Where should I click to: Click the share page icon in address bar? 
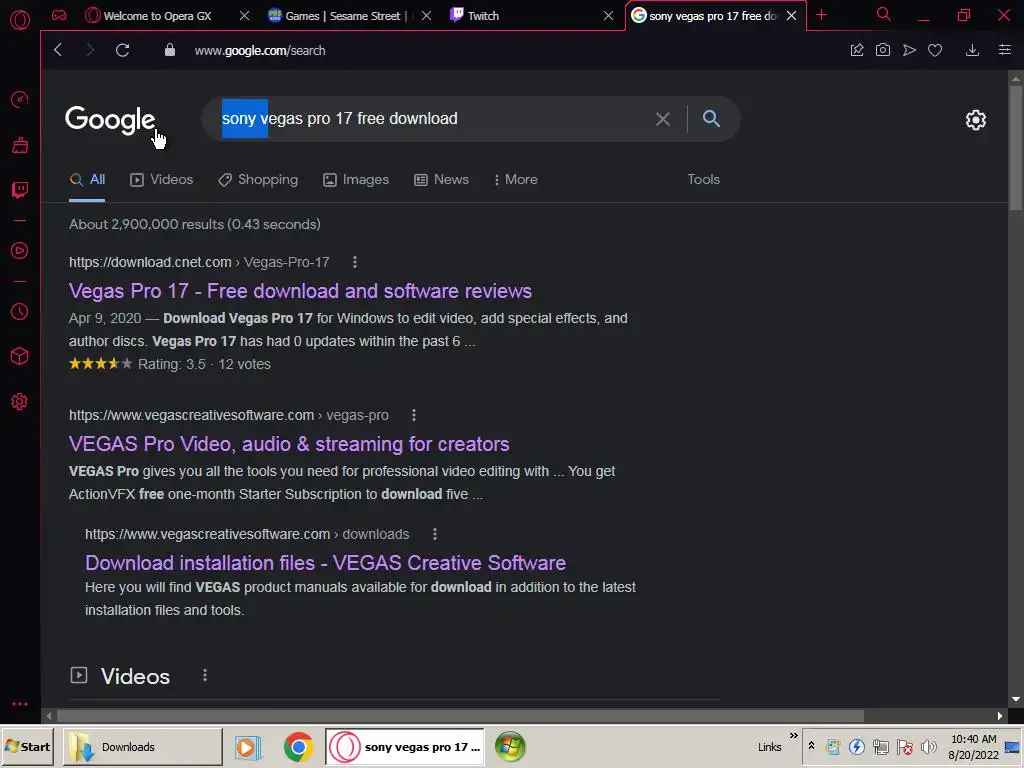pyautogui.click(x=857, y=50)
